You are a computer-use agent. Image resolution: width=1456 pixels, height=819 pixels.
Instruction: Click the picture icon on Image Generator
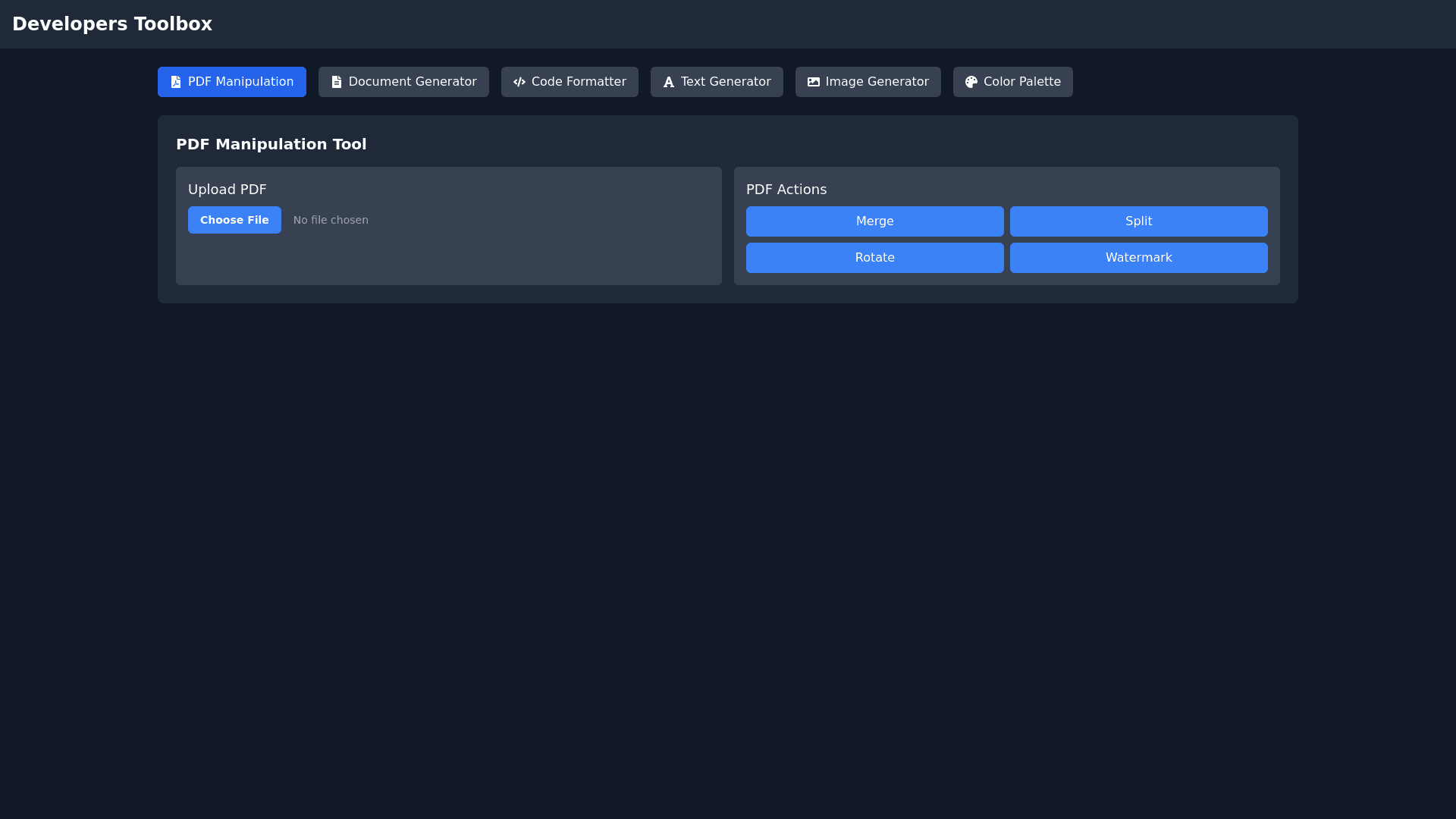click(x=814, y=82)
